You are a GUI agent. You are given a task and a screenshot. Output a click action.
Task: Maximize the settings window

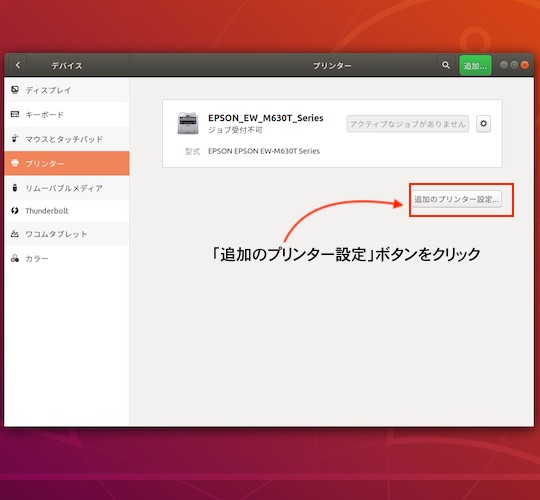click(514, 65)
